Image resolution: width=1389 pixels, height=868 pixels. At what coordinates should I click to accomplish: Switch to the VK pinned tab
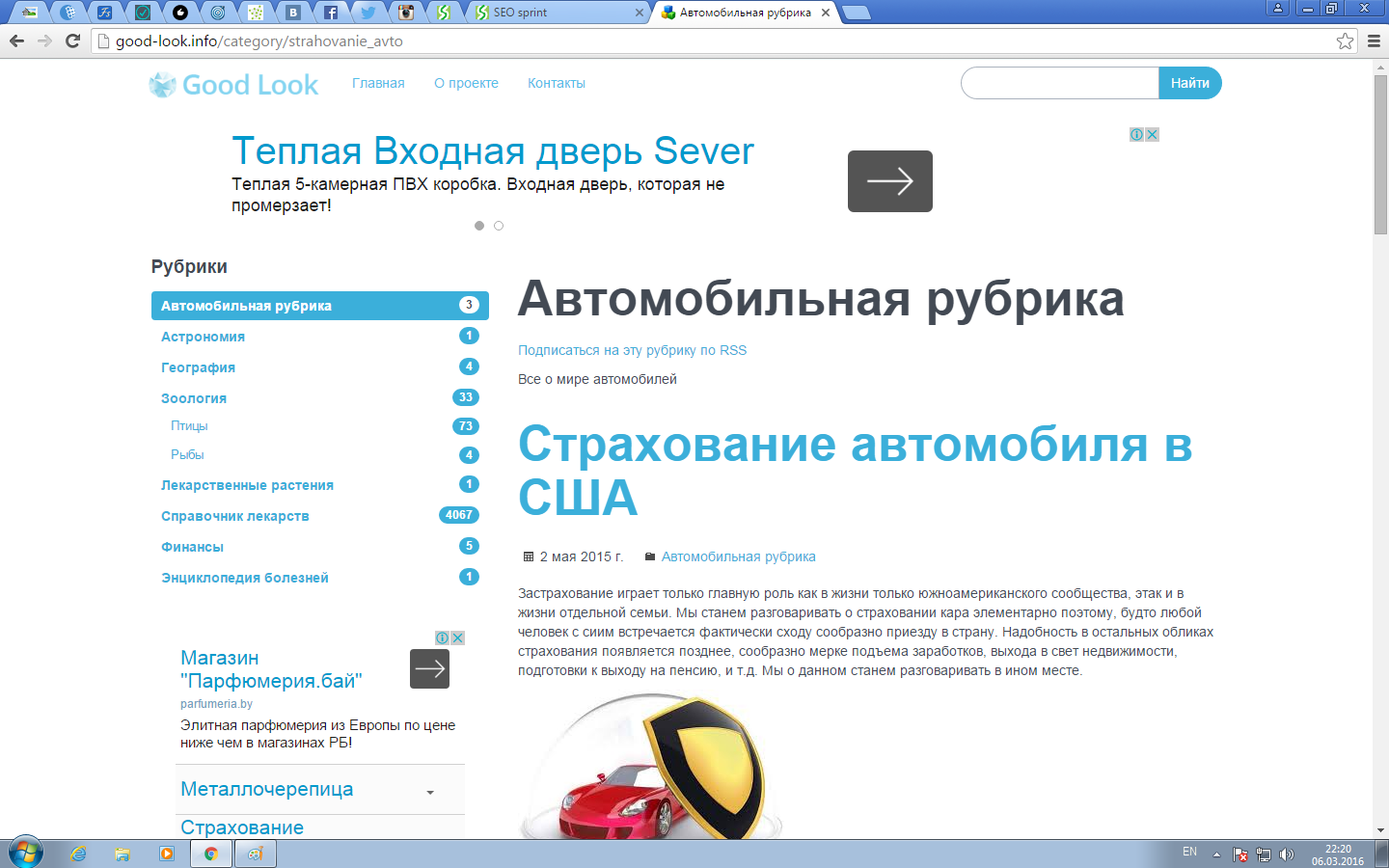293,13
